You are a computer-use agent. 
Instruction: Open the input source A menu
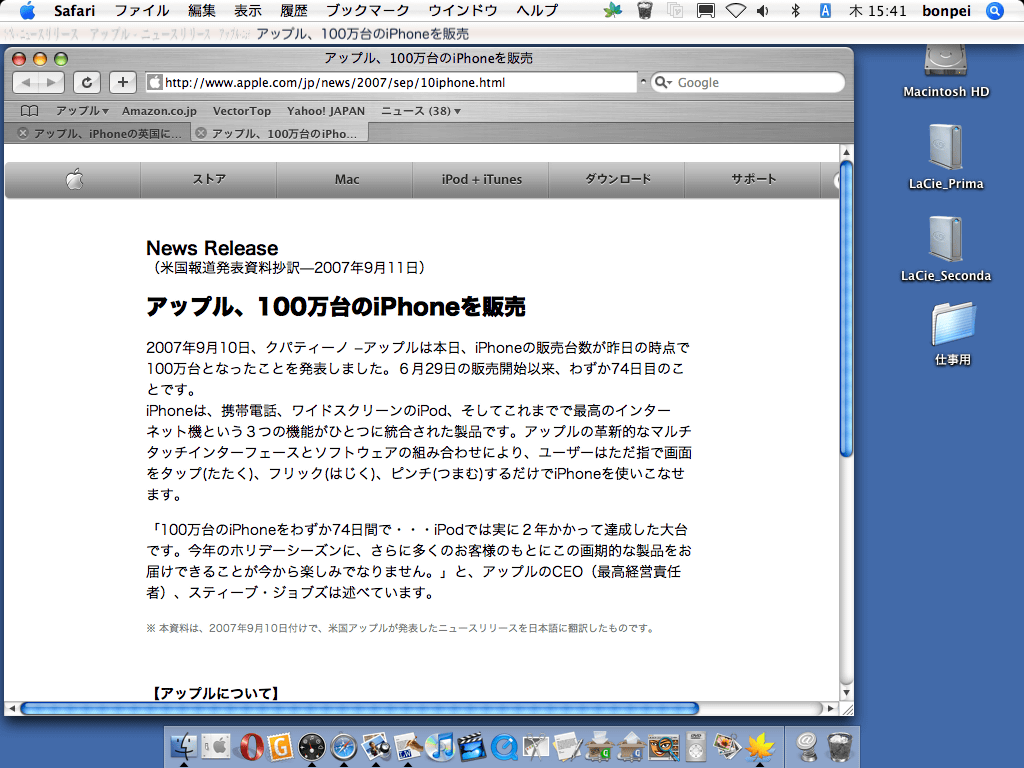click(x=825, y=10)
